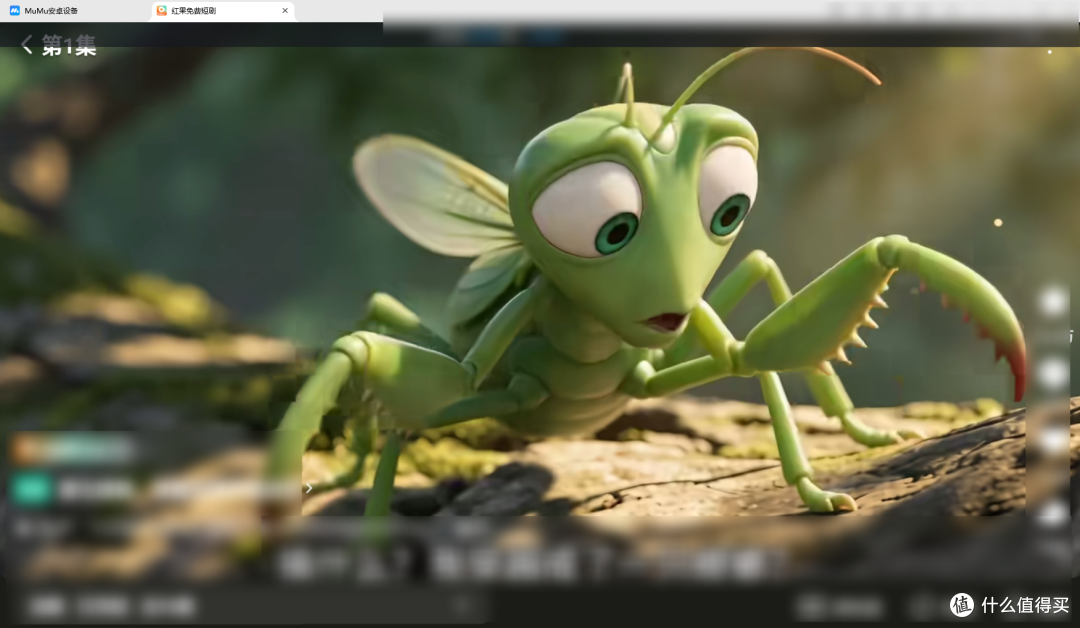This screenshot has width=1080, height=628.
Task: Close the 红果免费短剧 tab
Action: [285, 10]
